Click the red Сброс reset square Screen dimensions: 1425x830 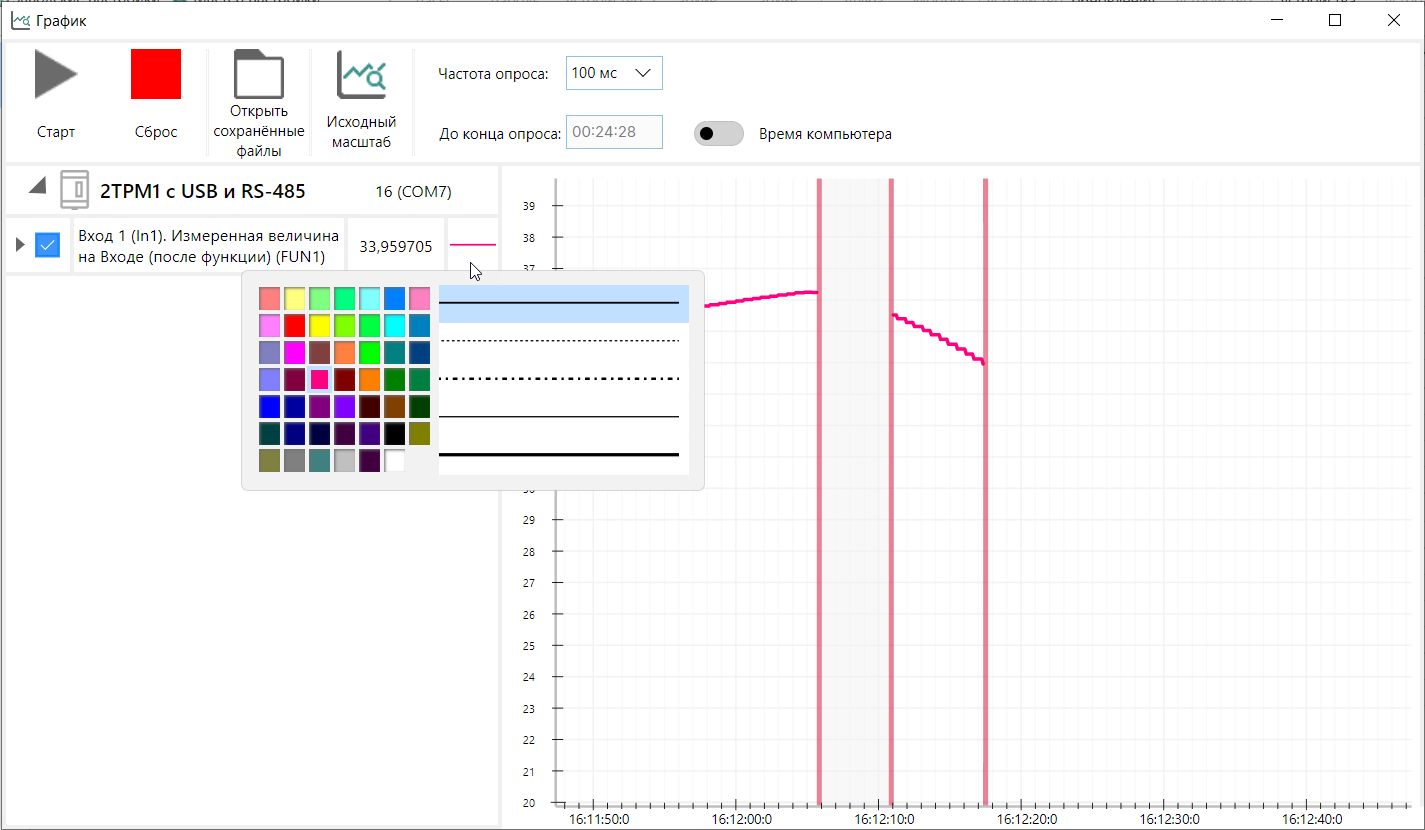click(156, 74)
